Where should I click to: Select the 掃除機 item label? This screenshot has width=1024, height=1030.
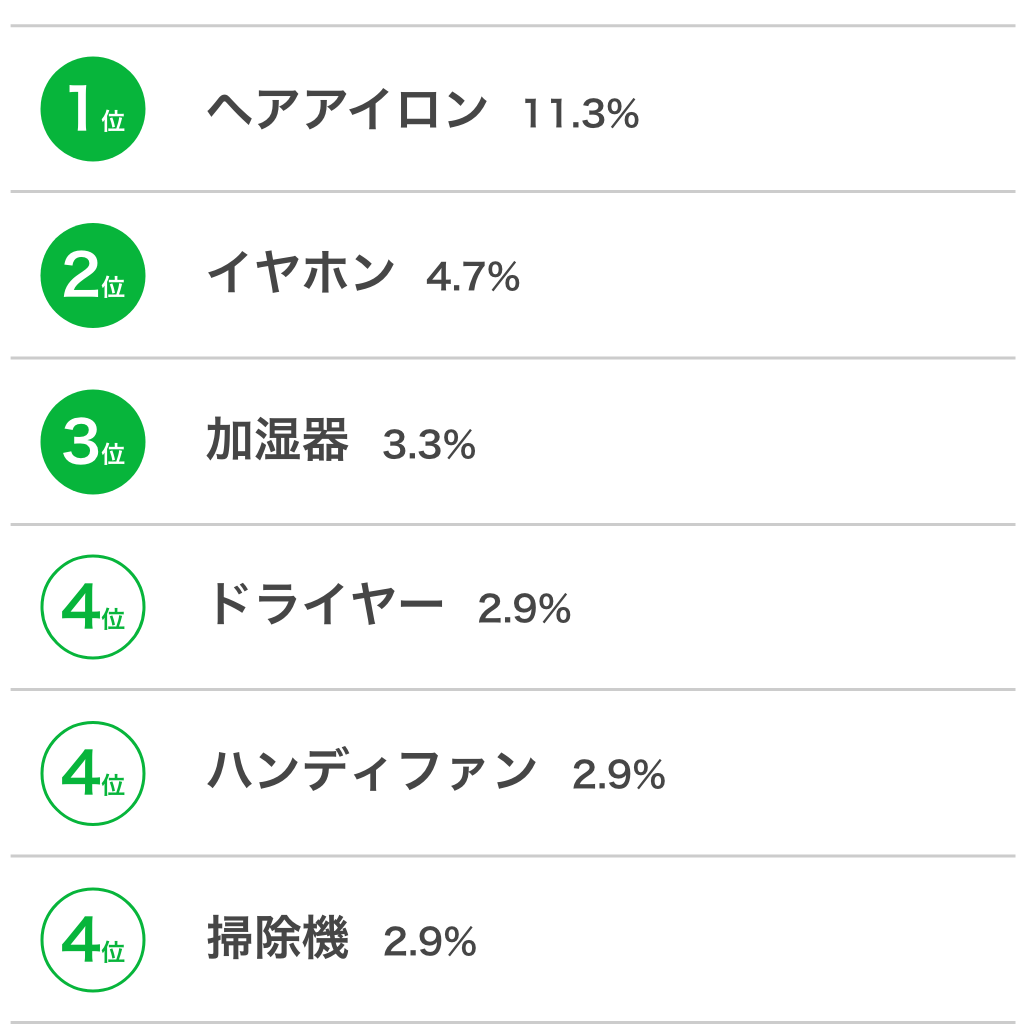pos(277,937)
